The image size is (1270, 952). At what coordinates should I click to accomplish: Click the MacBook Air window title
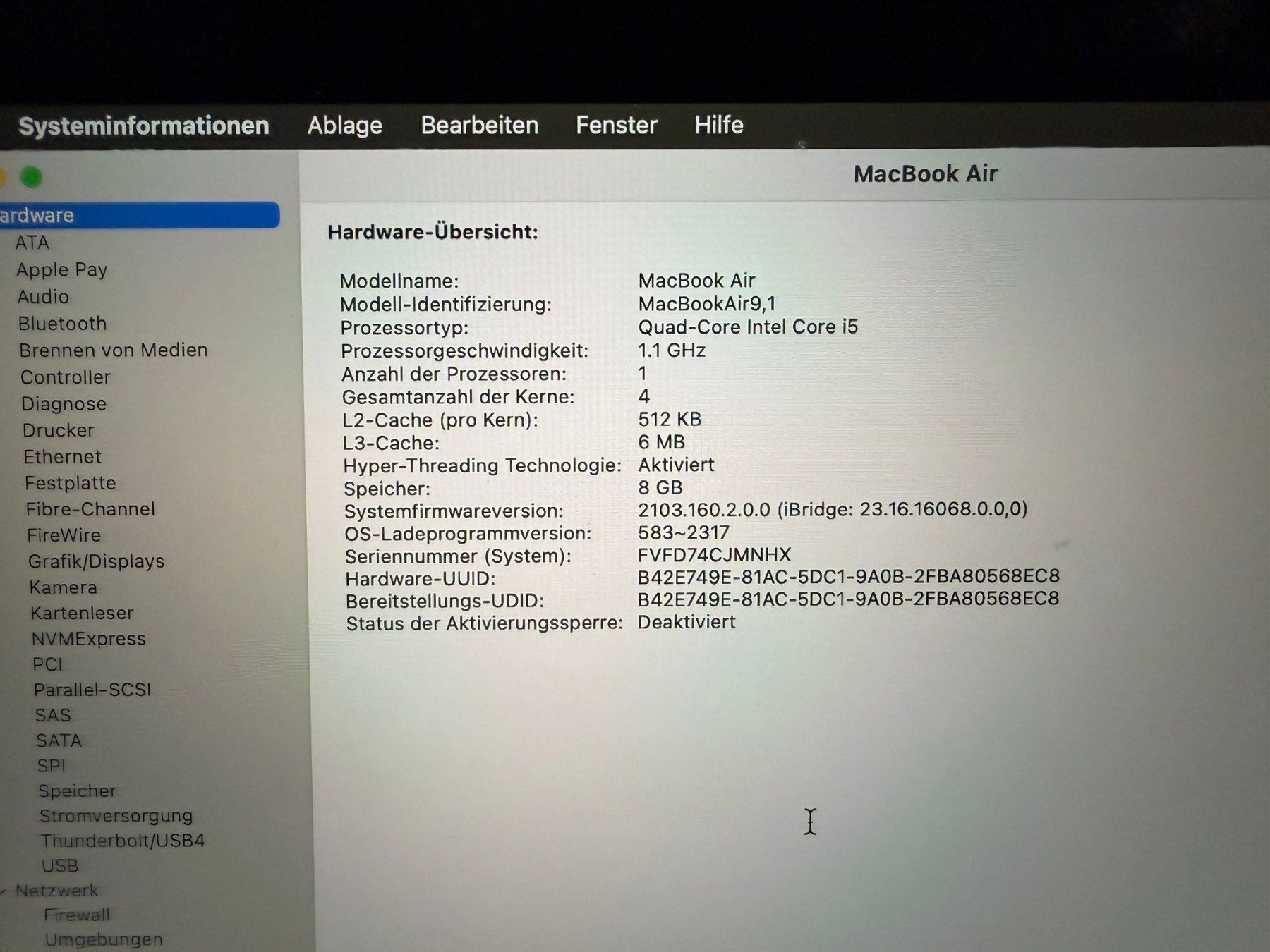[926, 173]
